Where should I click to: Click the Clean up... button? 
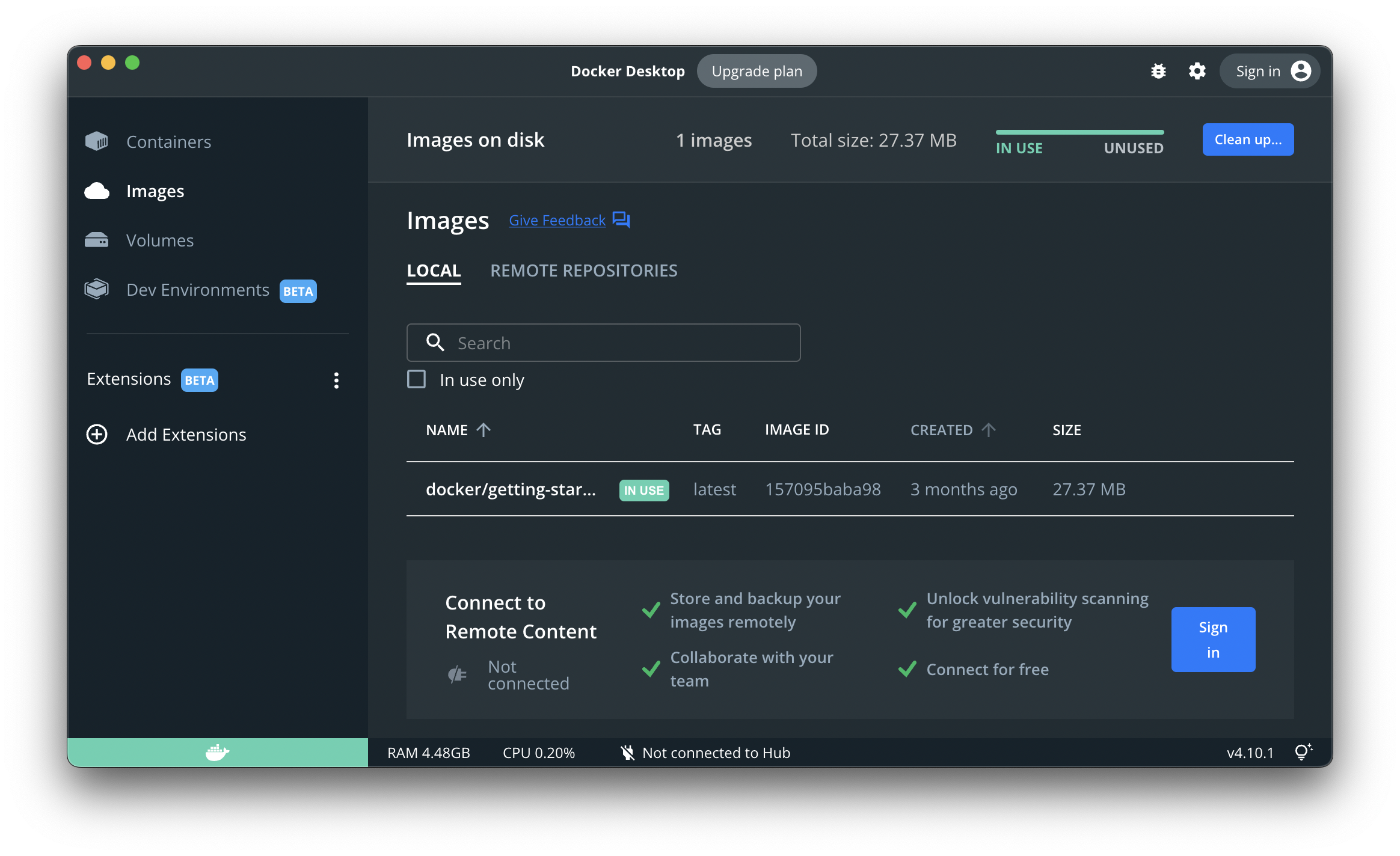[1248, 139]
